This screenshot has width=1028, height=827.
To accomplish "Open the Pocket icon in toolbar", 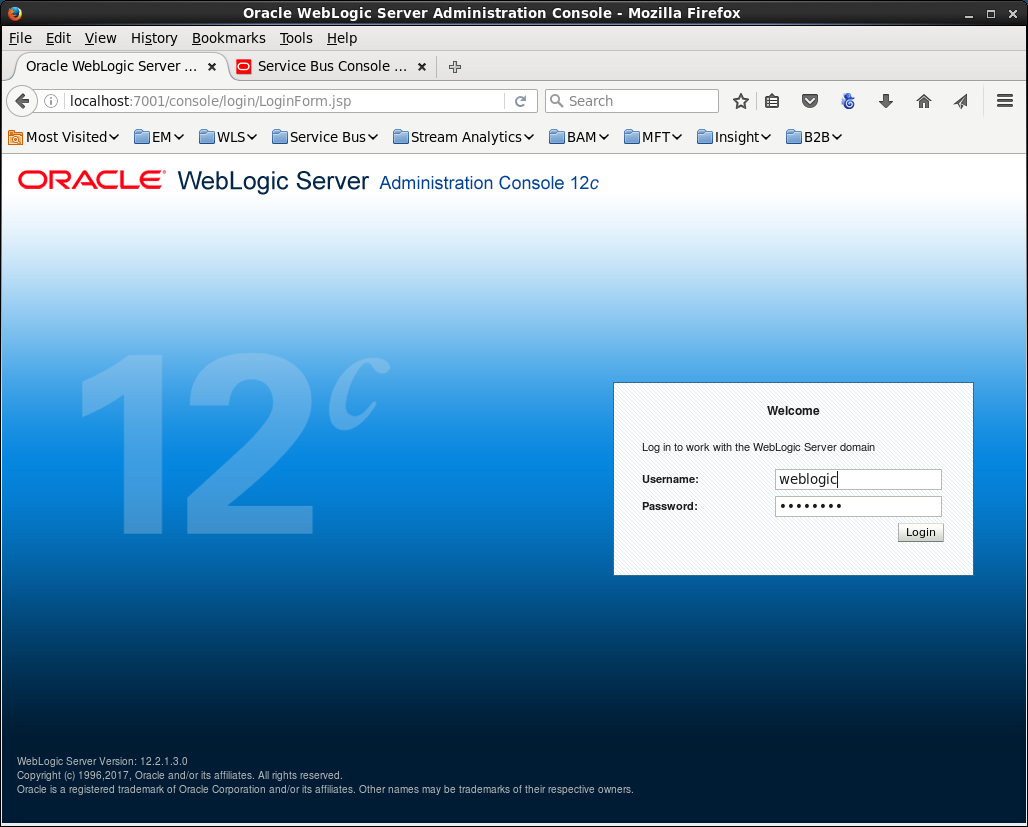I will [x=810, y=101].
